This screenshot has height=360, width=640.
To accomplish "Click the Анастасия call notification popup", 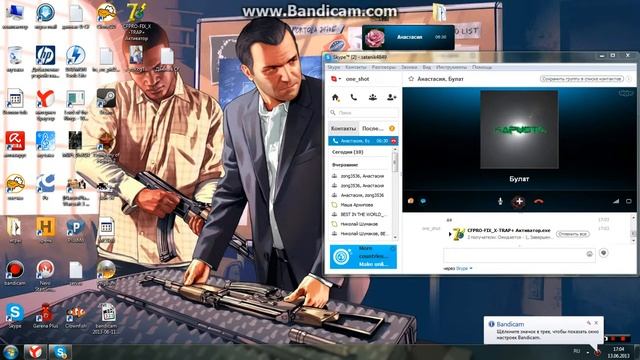I will [x=408, y=37].
